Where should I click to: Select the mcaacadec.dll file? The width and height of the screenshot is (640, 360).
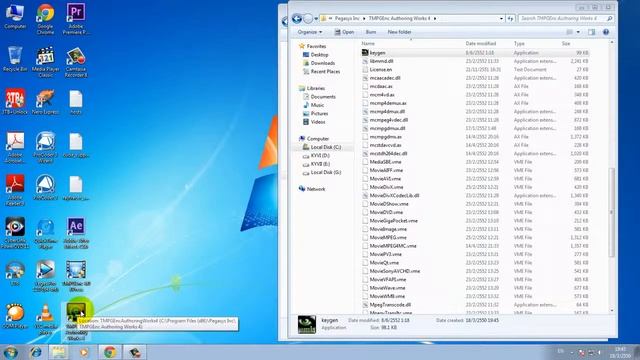point(384,78)
